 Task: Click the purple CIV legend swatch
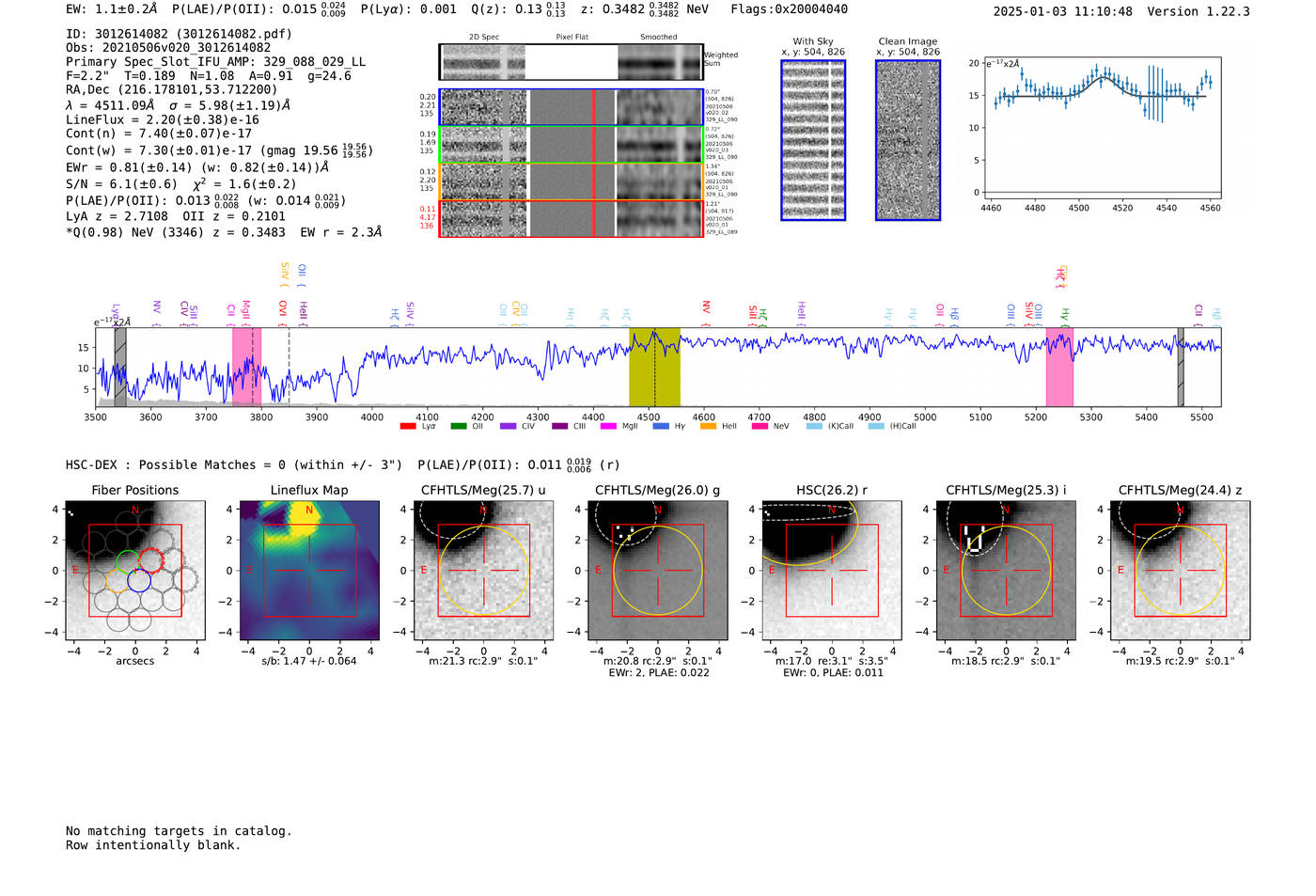(x=508, y=427)
